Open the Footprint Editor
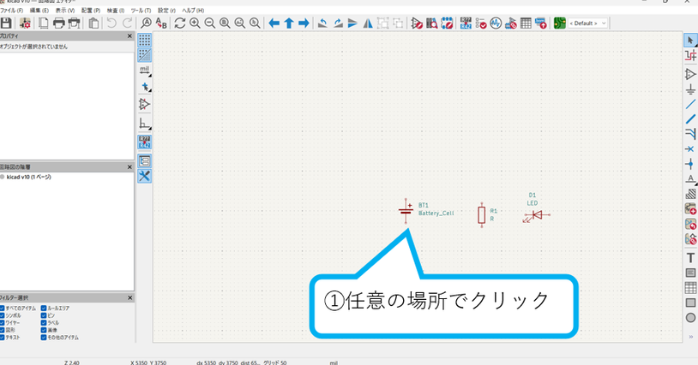 (447, 23)
